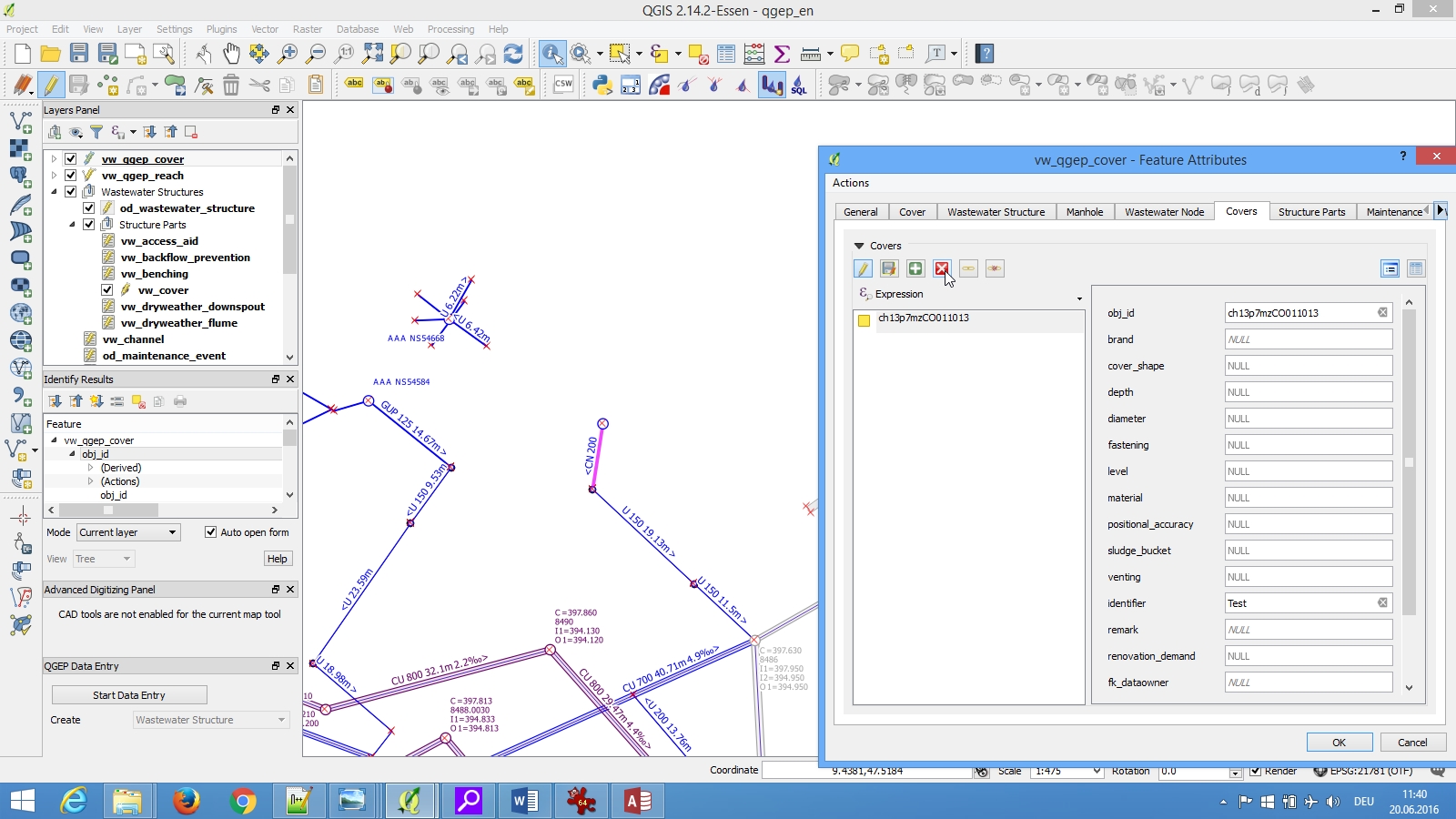The height and width of the screenshot is (819, 1456).
Task: Switch Covers to table view icon
Action: pos(1416,268)
